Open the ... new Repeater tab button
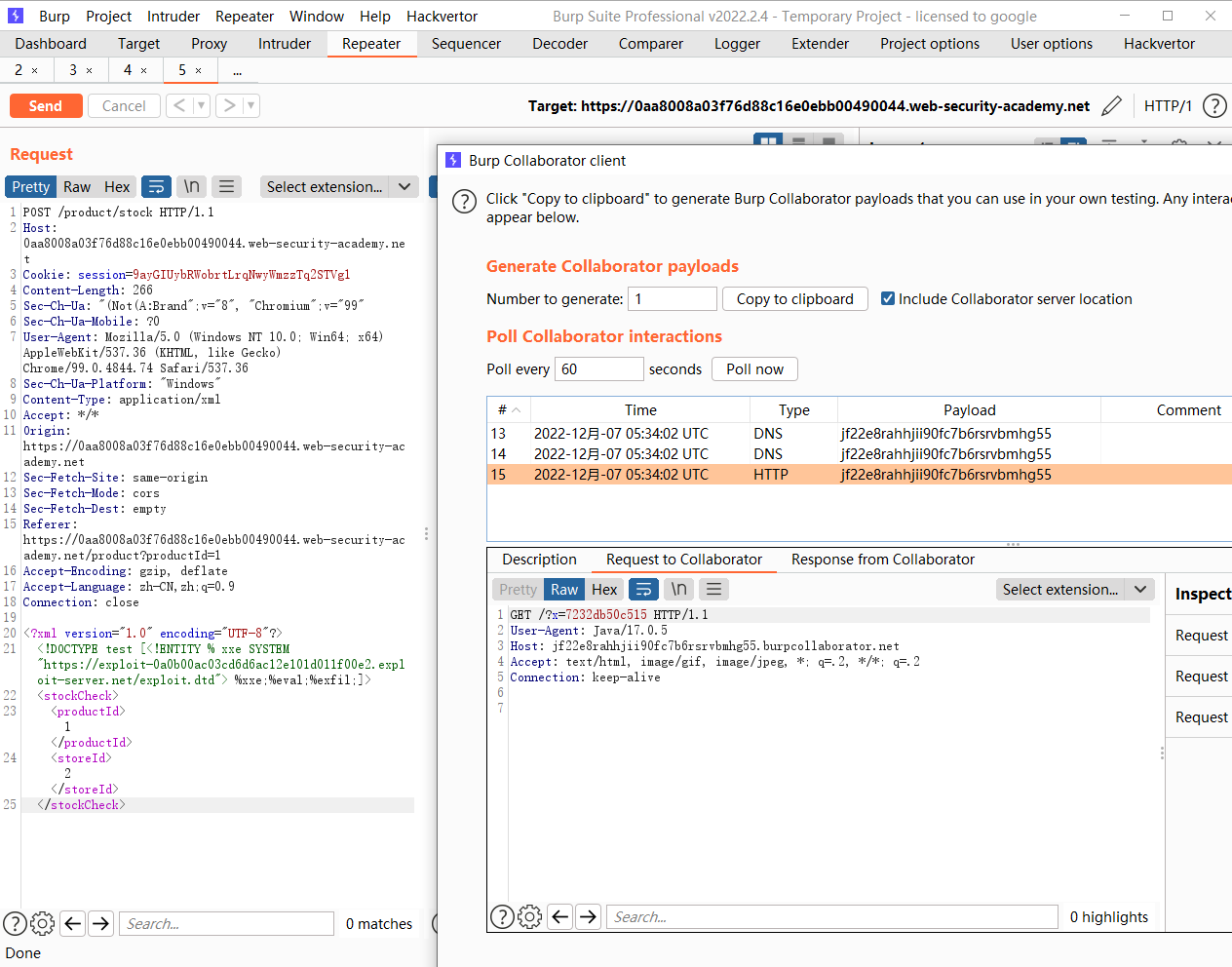The image size is (1232, 967). (x=236, y=70)
